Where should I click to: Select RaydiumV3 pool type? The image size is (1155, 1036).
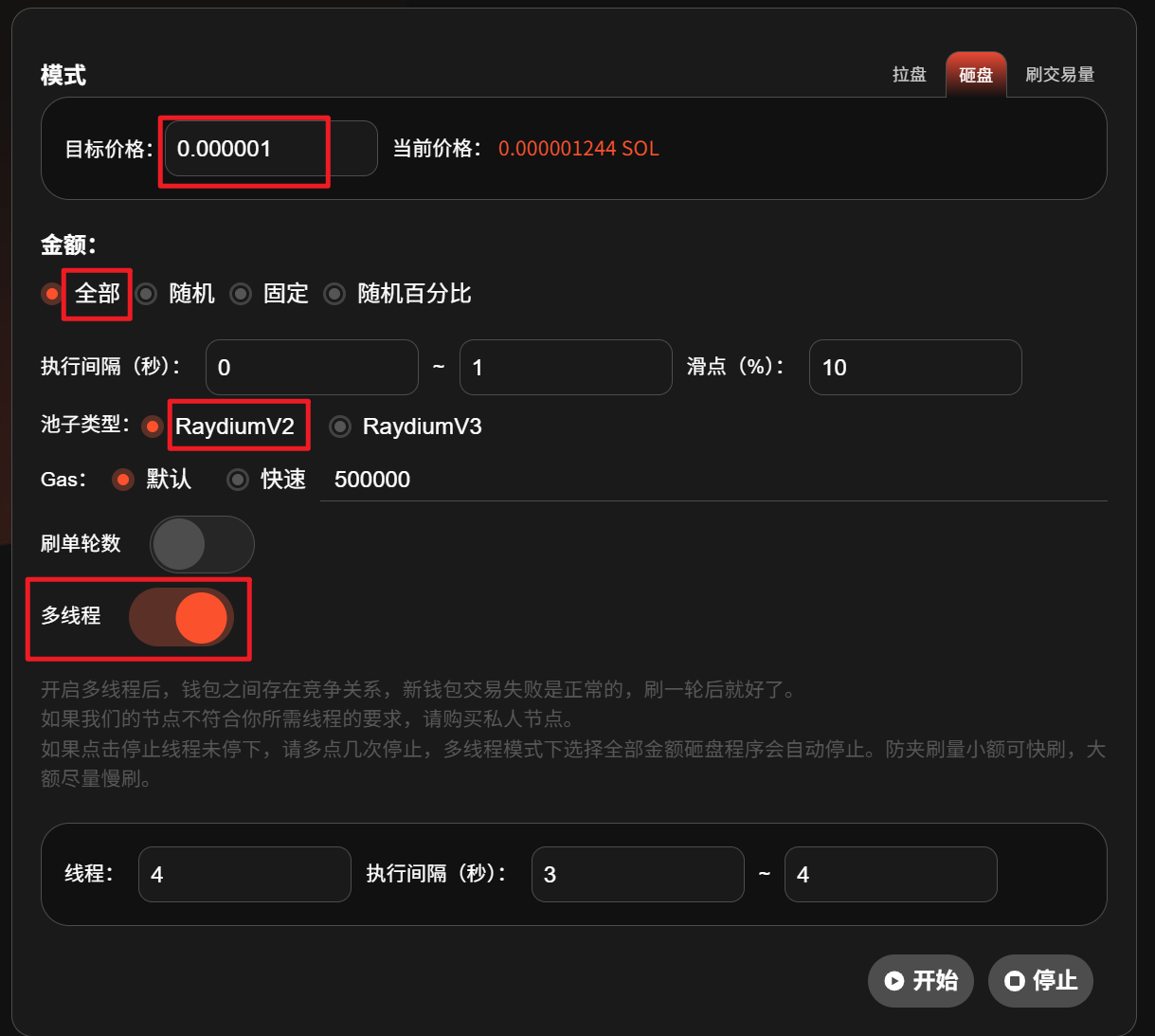[340, 427]
